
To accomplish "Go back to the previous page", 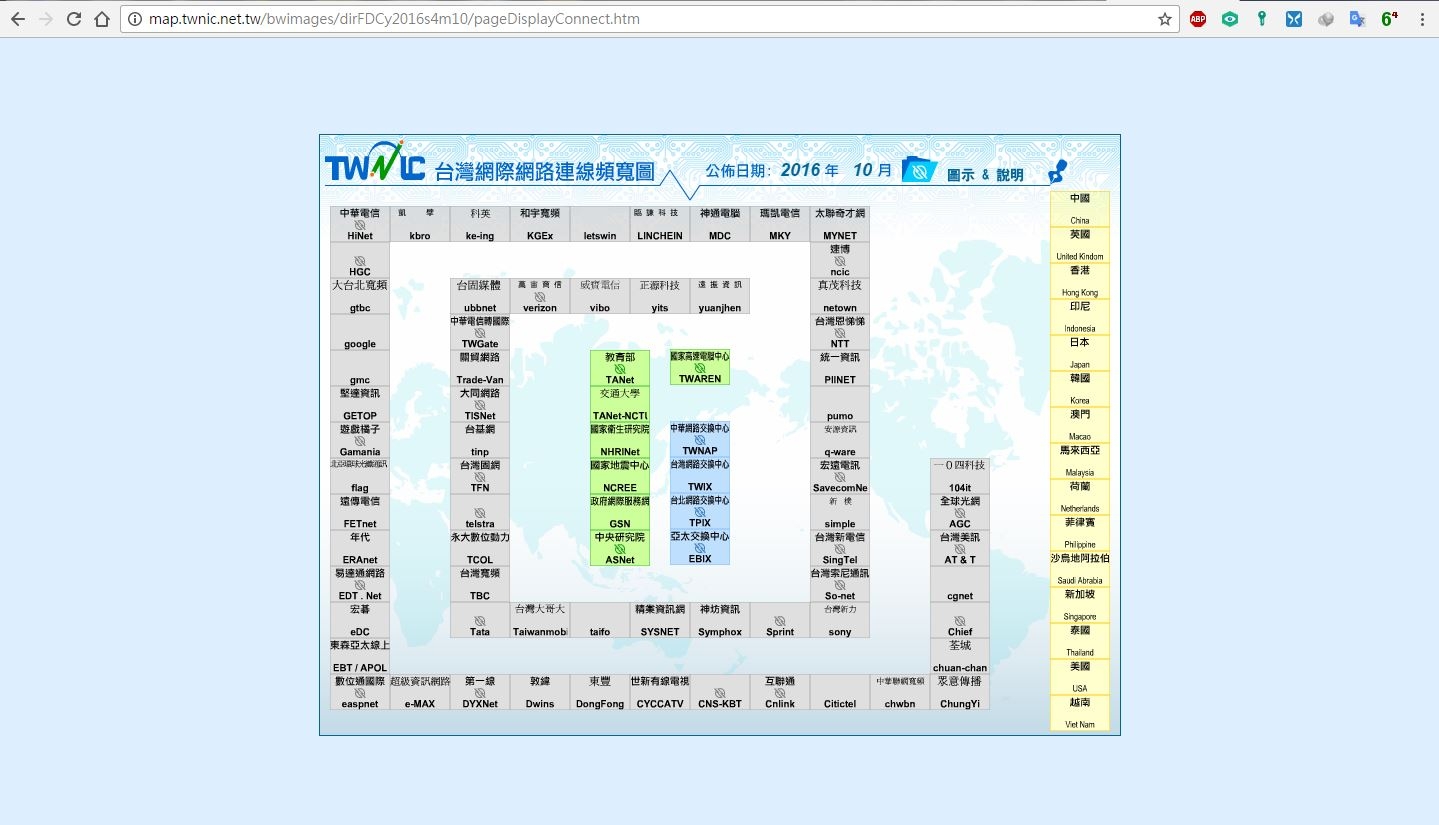I will pyautogui.click(x=18, y=19).
